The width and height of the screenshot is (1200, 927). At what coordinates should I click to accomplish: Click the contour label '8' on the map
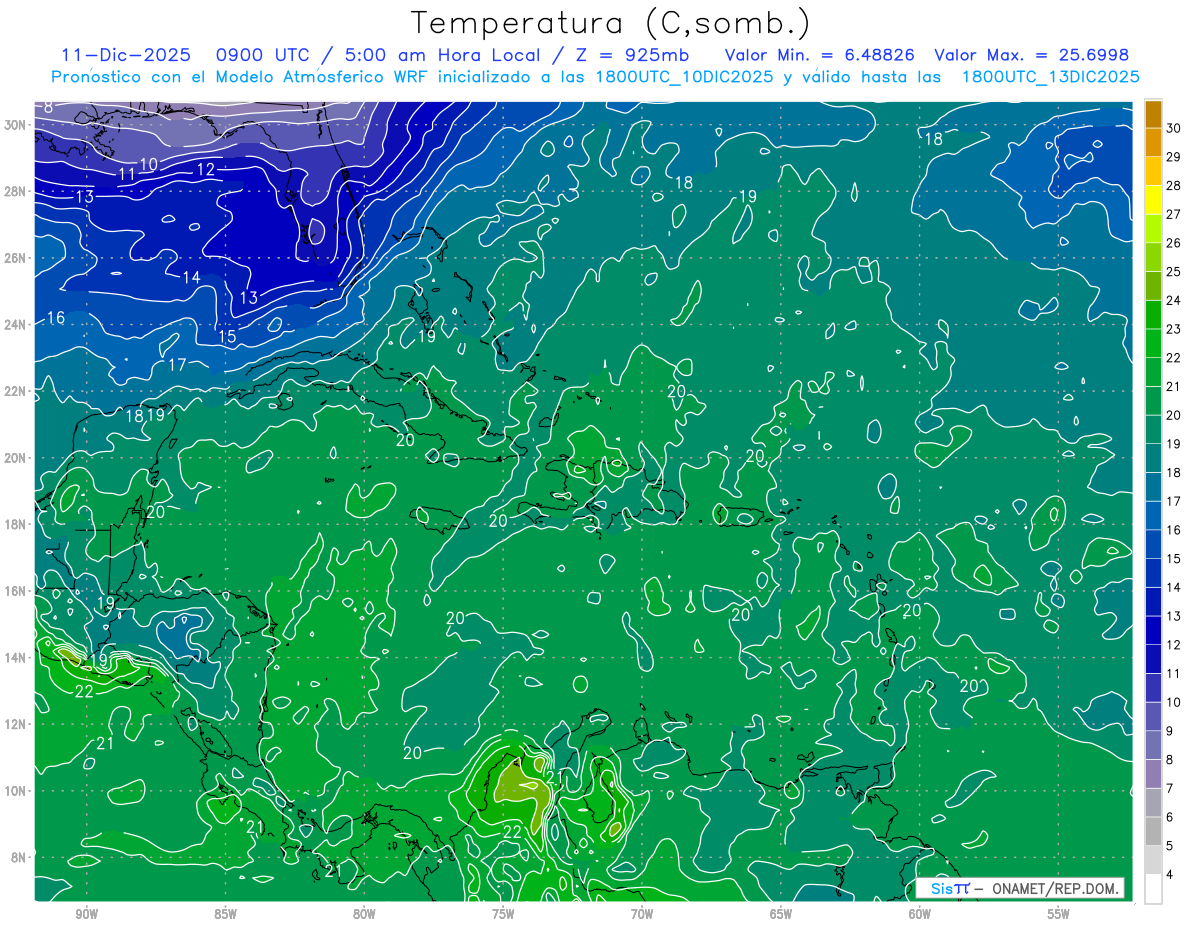point(47,107)
